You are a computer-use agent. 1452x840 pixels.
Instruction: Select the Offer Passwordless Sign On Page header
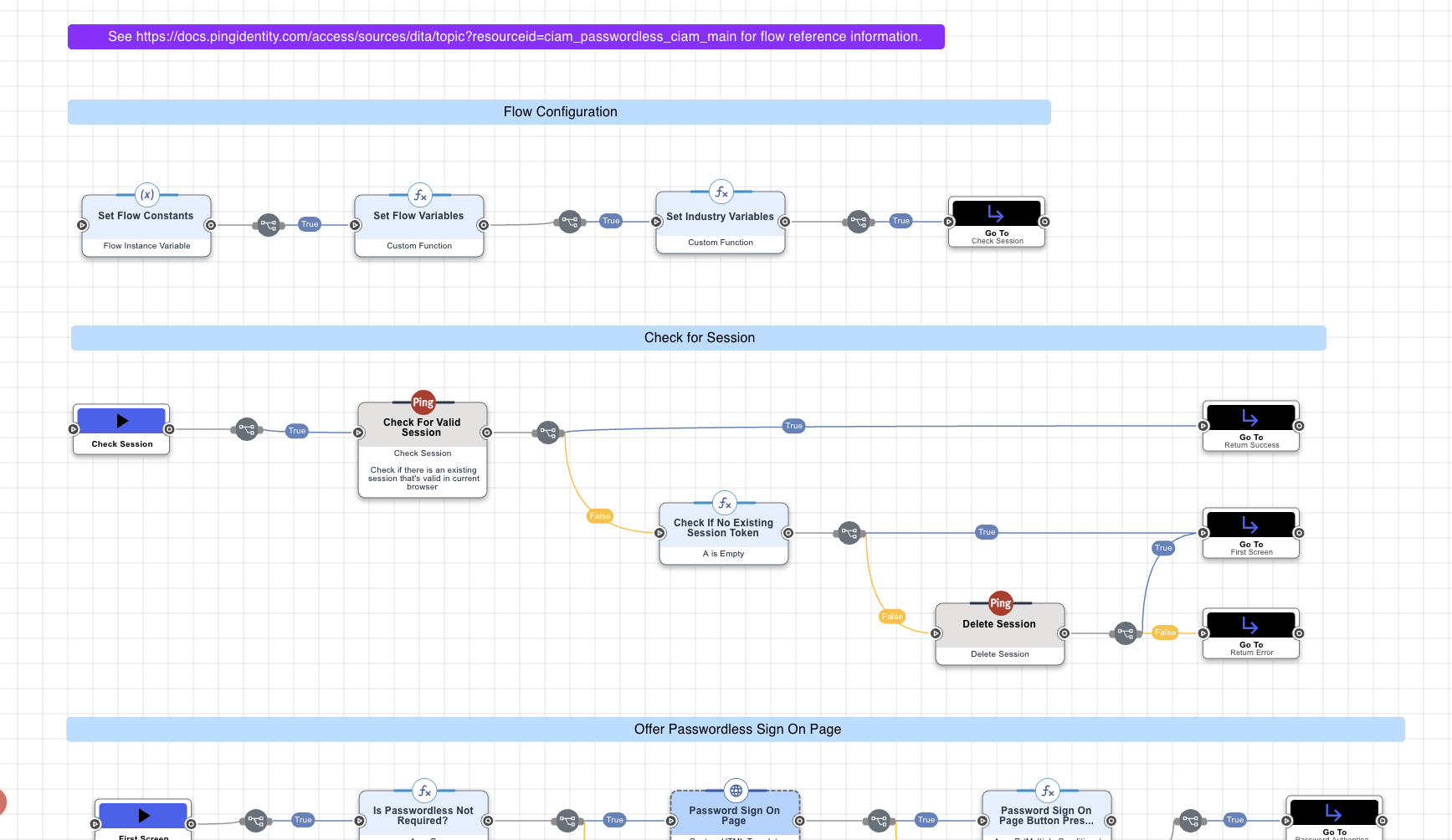pos(736,730)
